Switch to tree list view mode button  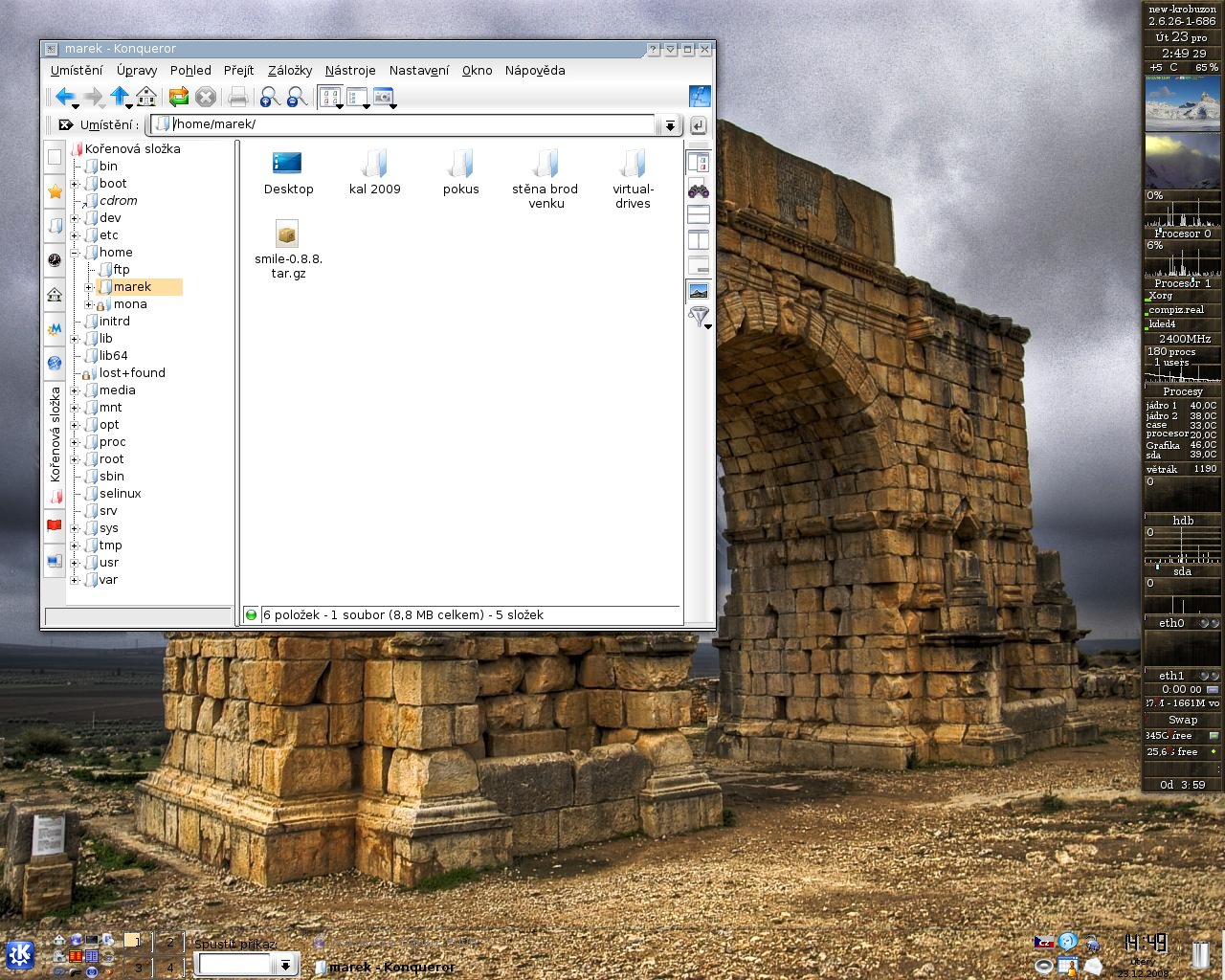tap(358, 97)
